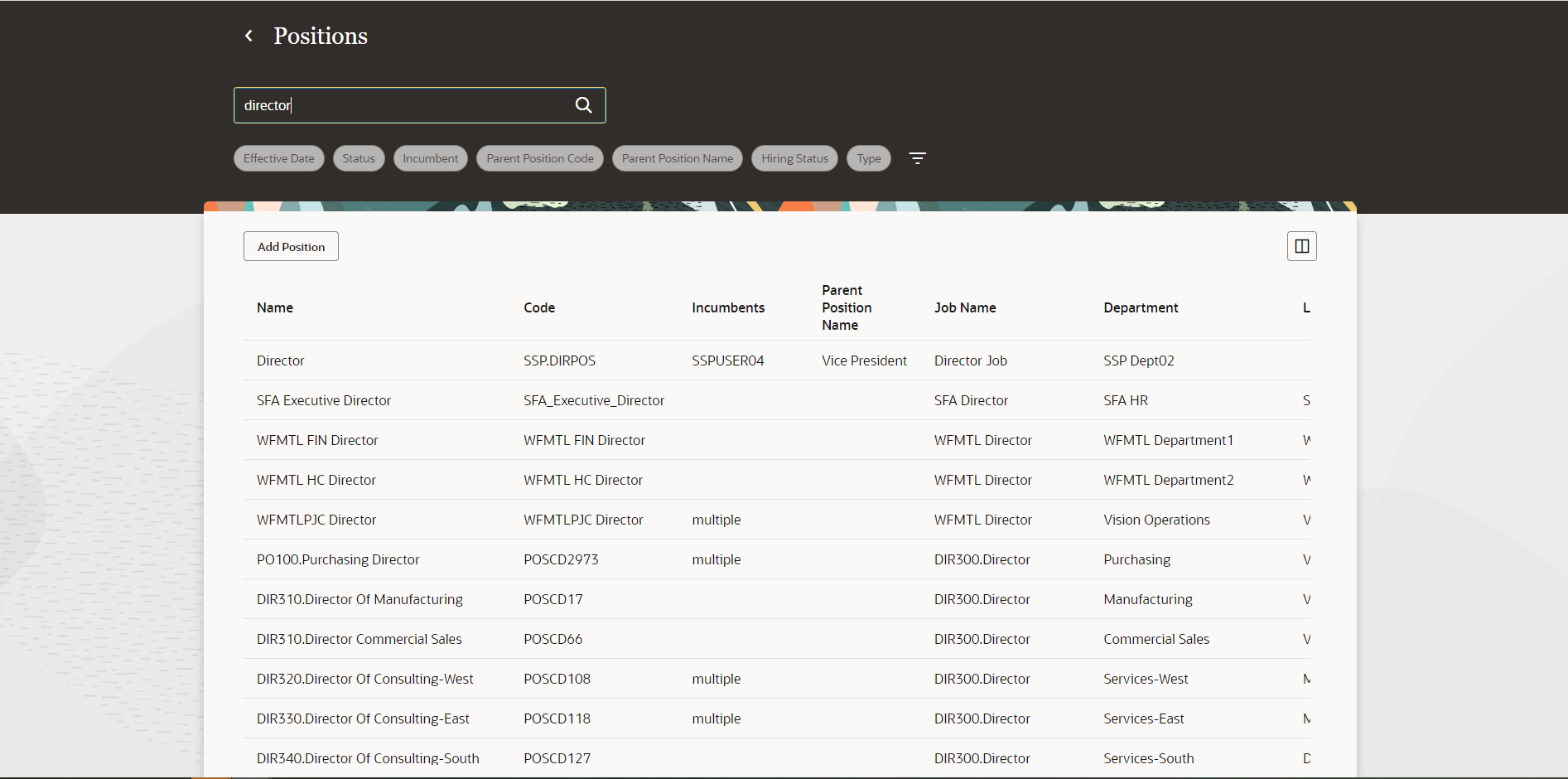The image size is (1568, 779).
Task: Click the Commercial Sales department cell
Action: tap(1156, 639)
